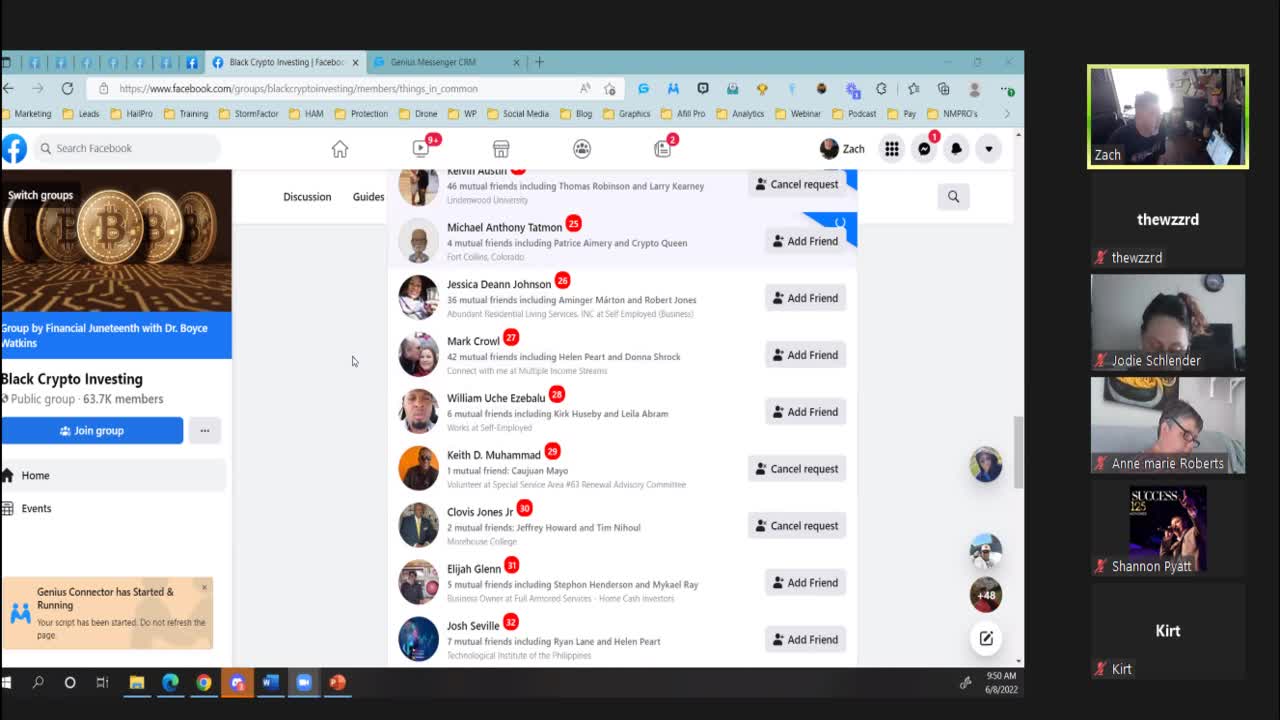Open Microsoft Edge from the taskbar
Screen dimensions: 1280x720
pyautogui.click(x=170, y=683)
